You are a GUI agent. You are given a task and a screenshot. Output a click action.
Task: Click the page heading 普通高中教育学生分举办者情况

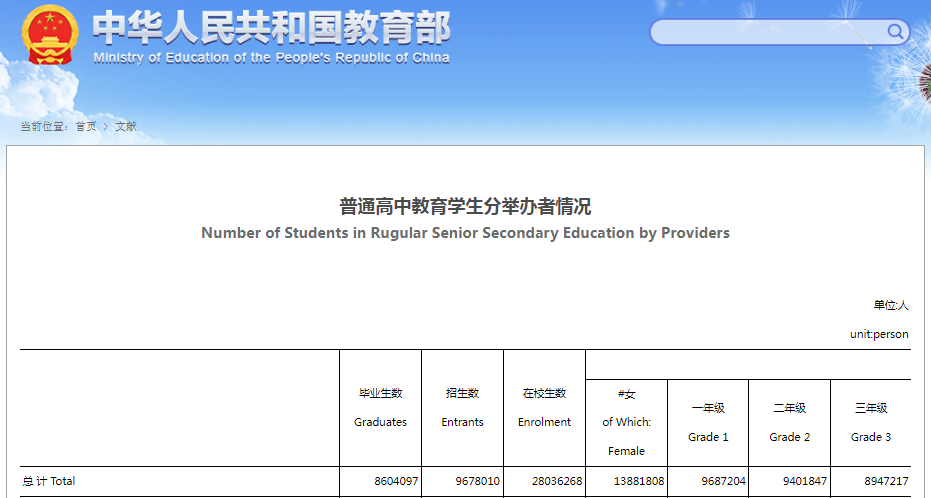pyautogui.click(x=465, y=207)
